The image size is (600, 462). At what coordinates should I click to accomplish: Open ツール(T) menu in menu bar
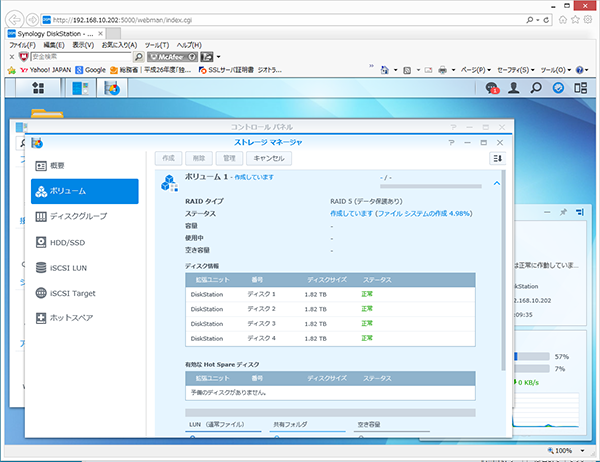(x=157, y=45)
